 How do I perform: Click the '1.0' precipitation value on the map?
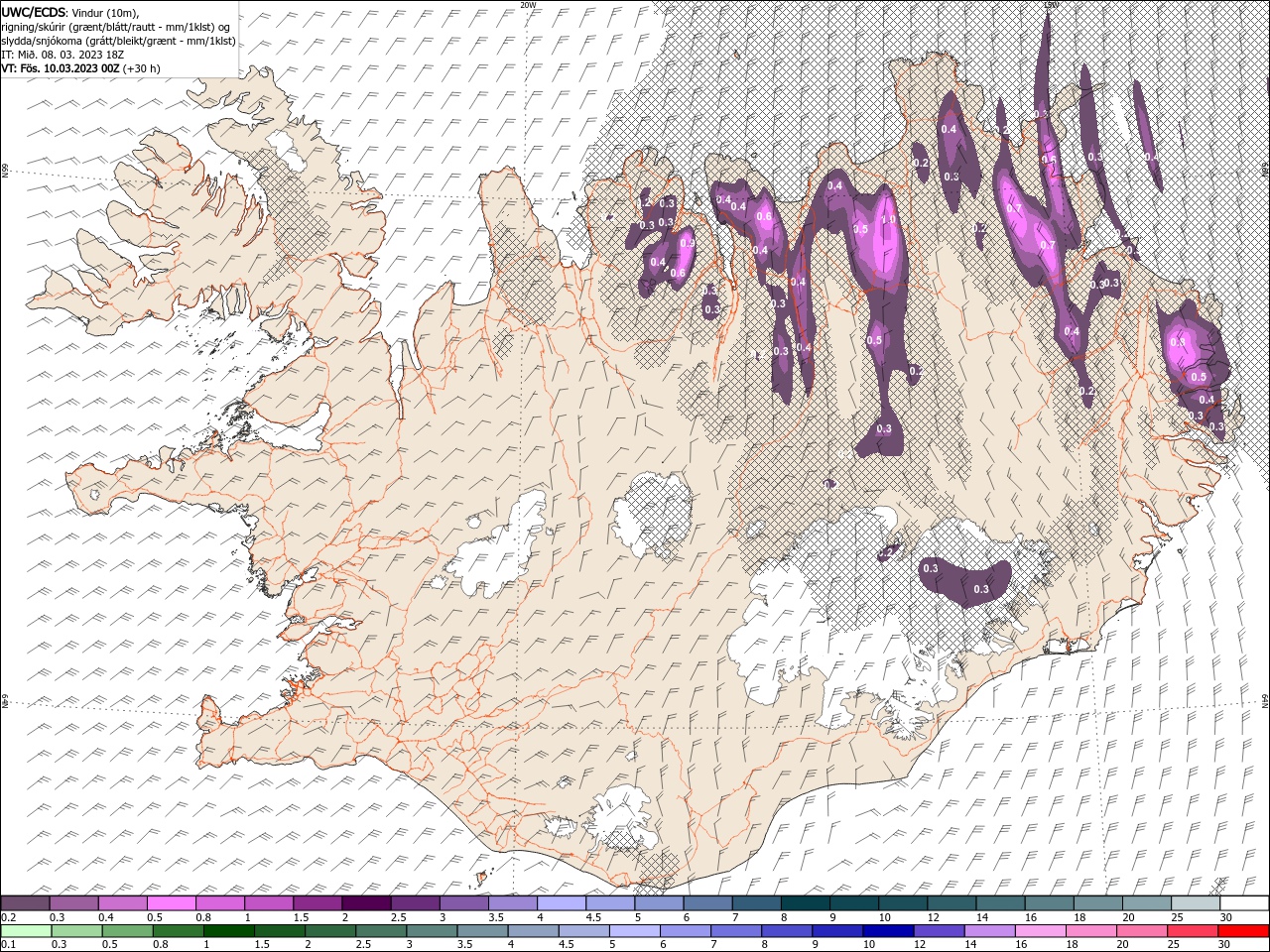pyautogui.click(x=889, y=220)
